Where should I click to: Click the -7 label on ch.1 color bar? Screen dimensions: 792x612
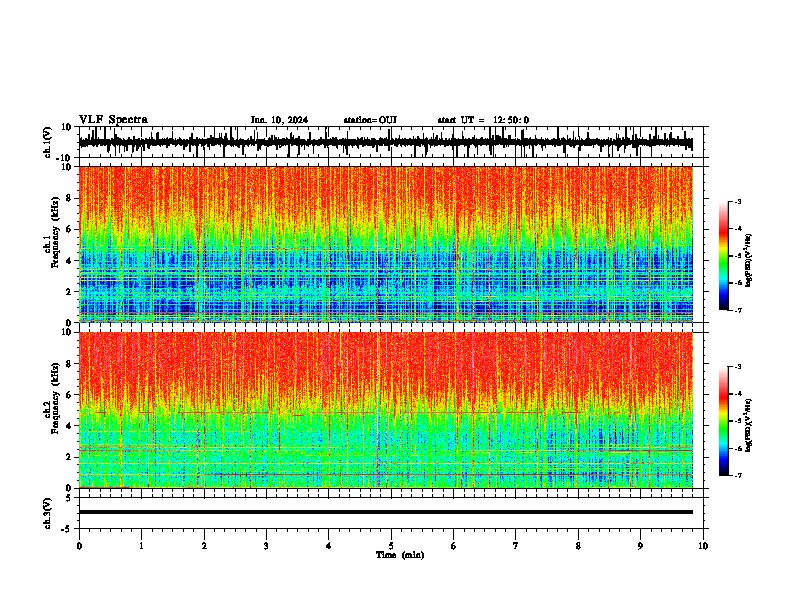737,310
